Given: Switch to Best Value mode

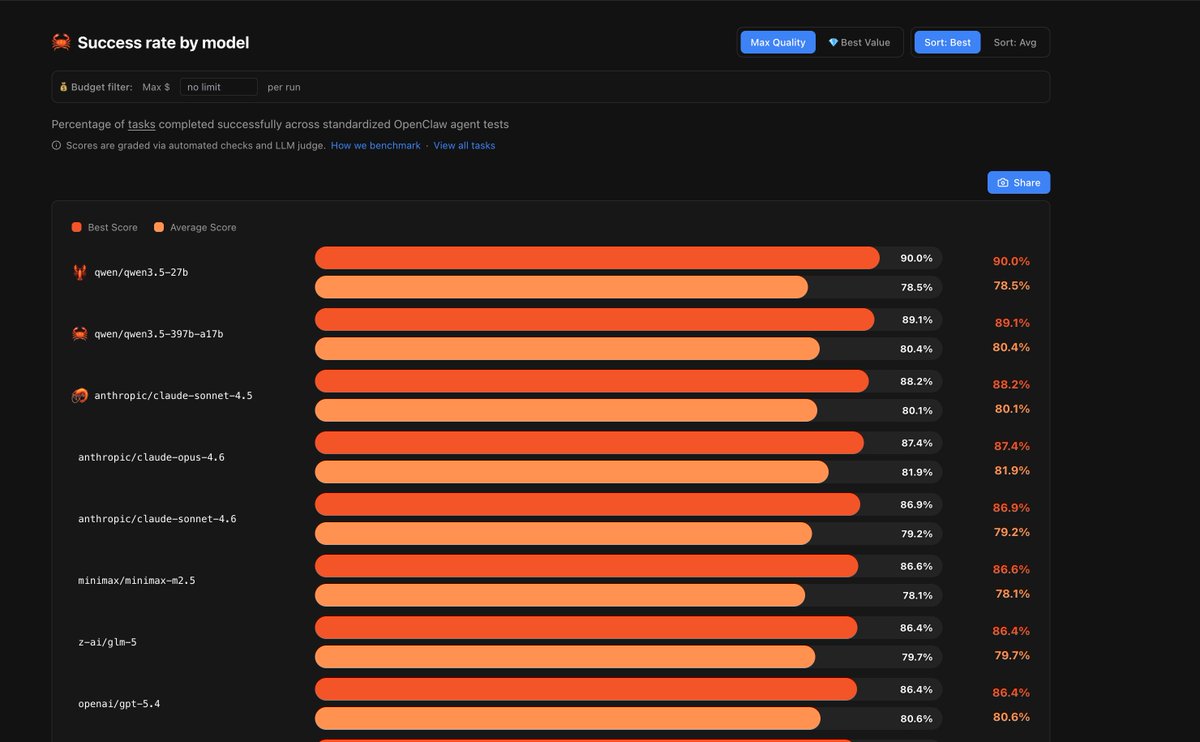Looking at the screenshot, I should (859, 42).
